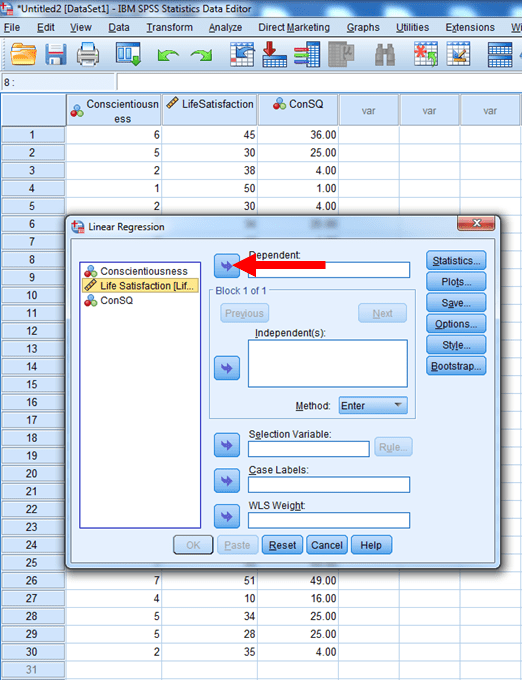
Task: Move variable to Selection Variable arrow
Action: pos(227,445)
